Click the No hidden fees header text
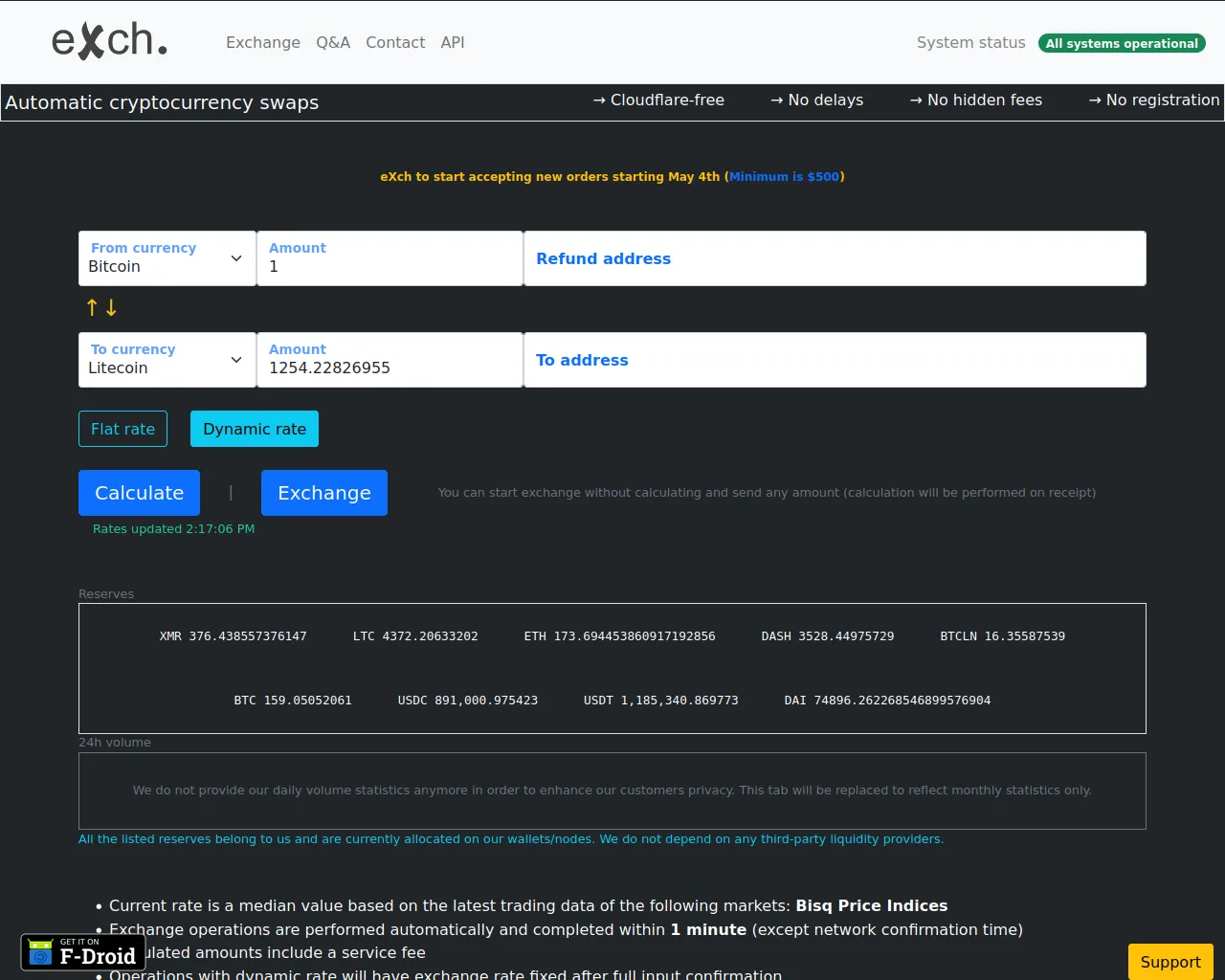1225x980 pixels. (x=975, y=100)
